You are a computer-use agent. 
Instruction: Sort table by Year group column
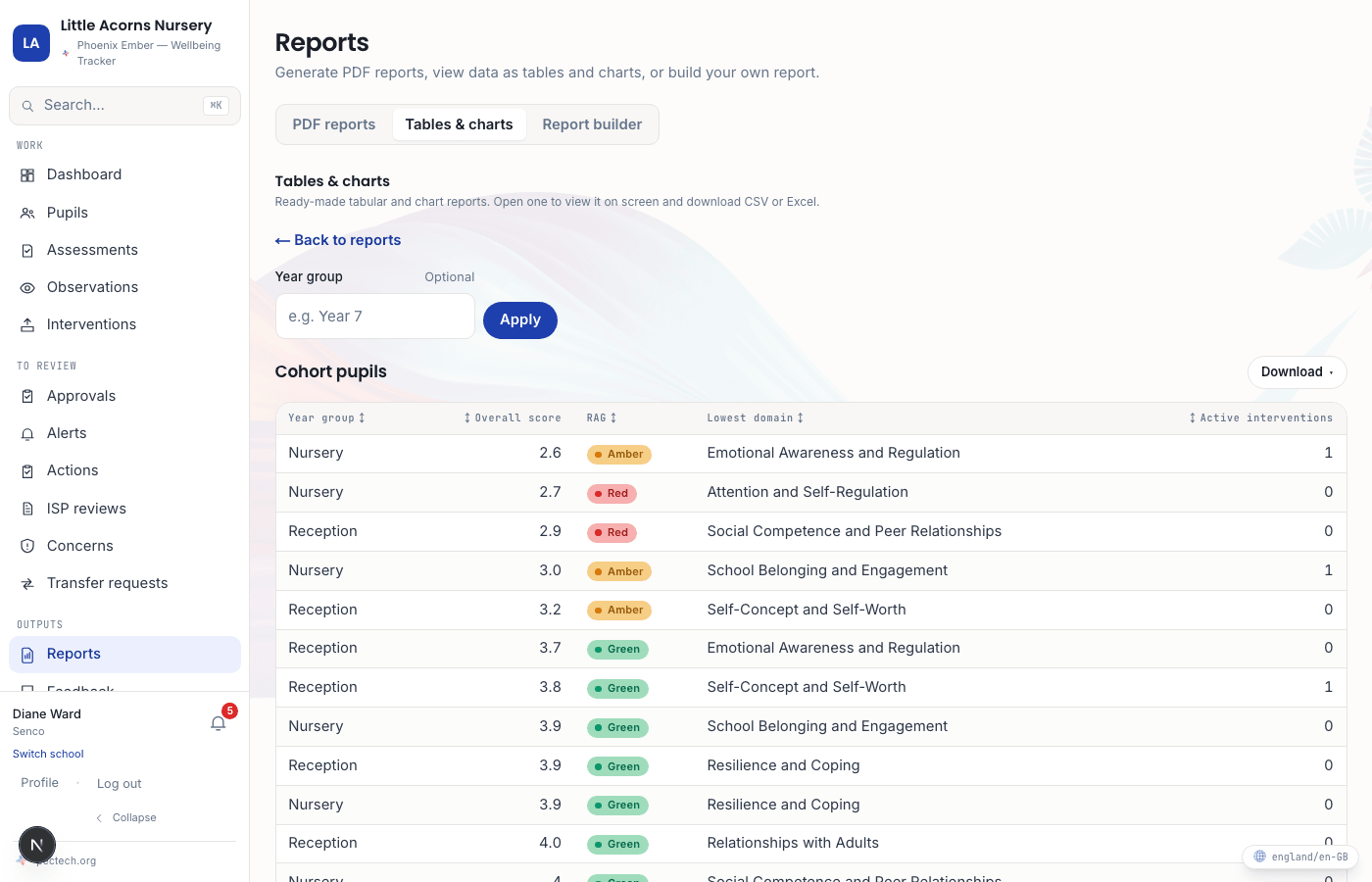[x=326, y=418]
